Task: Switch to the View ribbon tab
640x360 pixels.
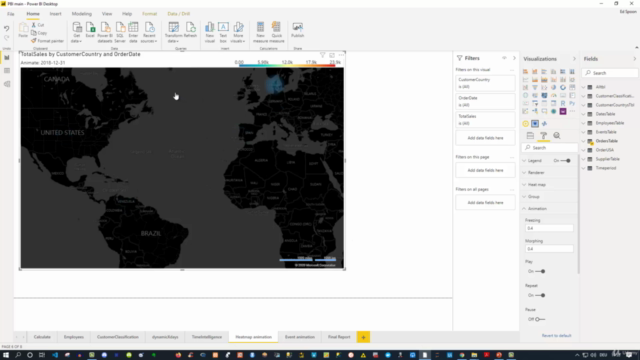Action: tap(107, 14)
